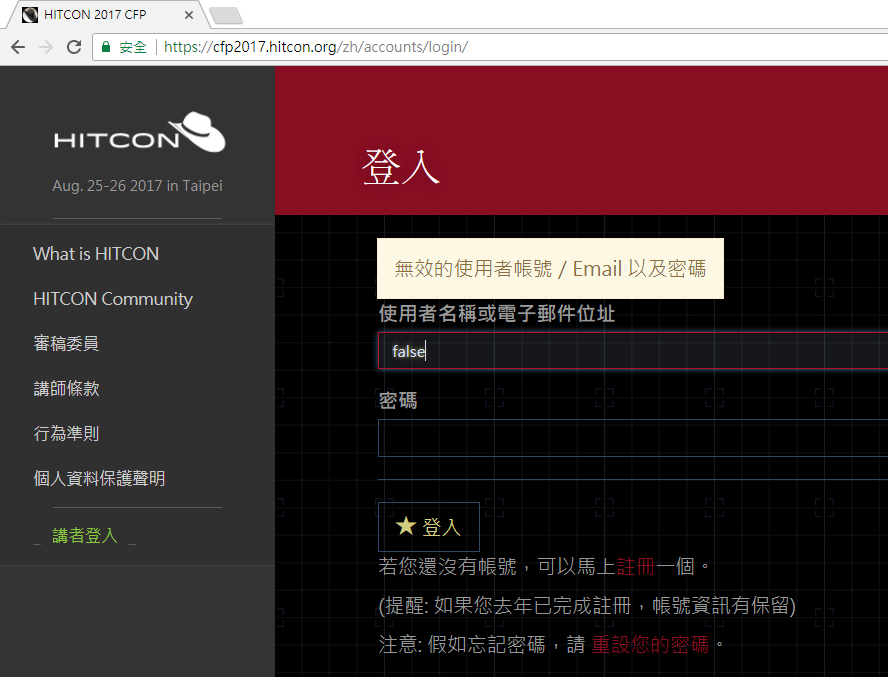Click the browser back arrow

pyautogui.click(x=18, y=47)
